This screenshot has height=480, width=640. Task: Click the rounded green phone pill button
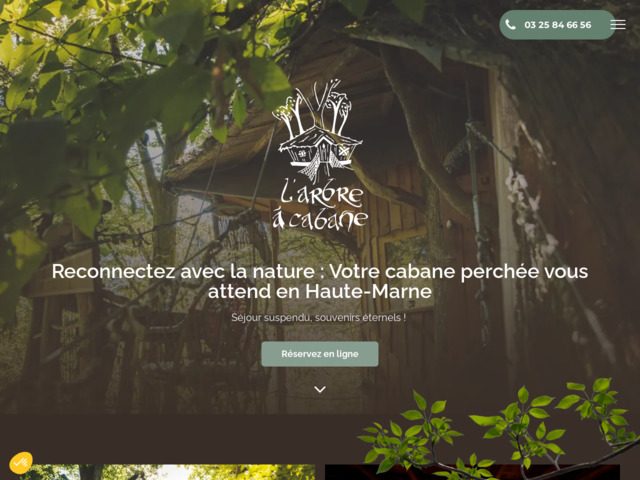[x=557, y=25]
